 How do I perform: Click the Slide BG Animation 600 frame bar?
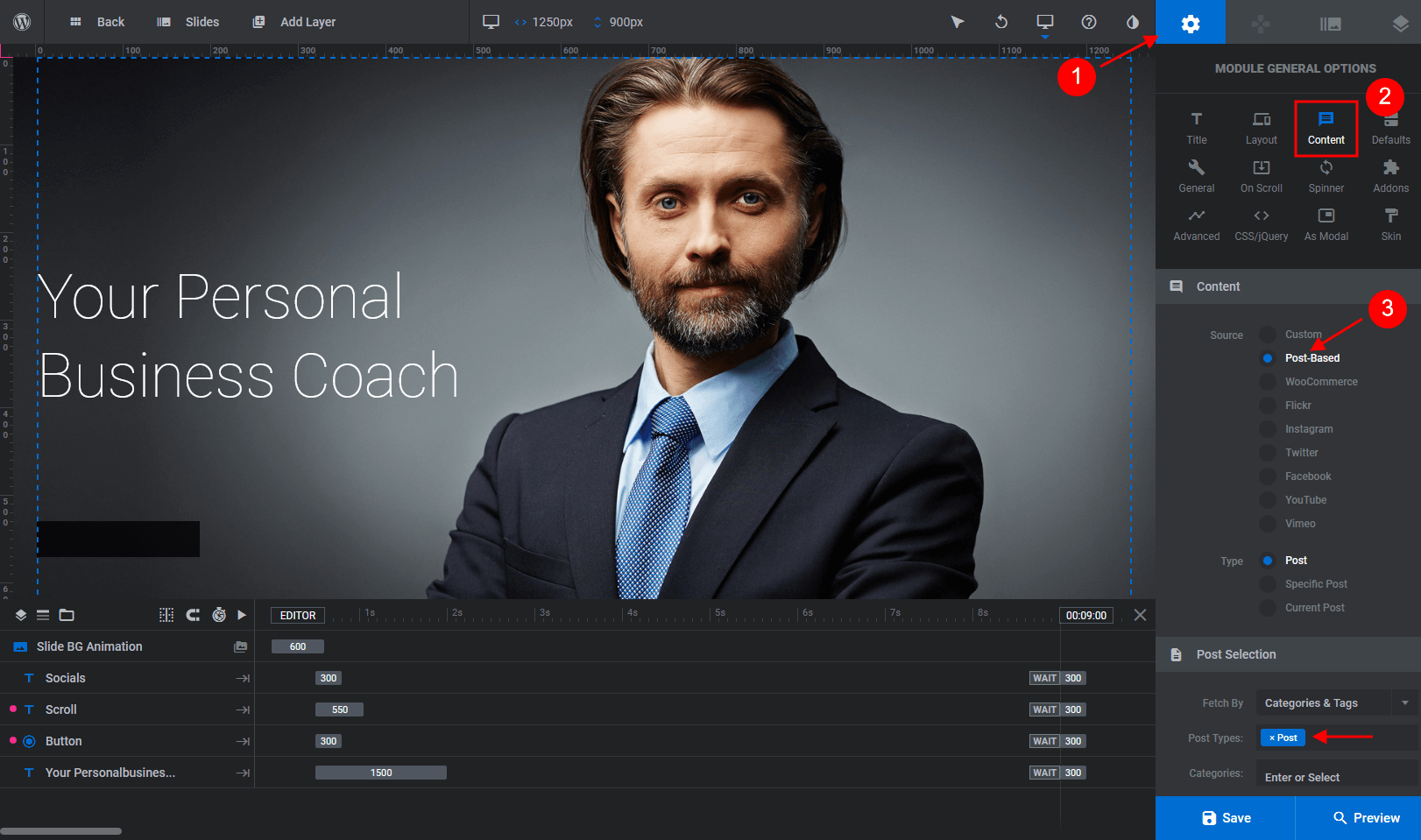[298, 646]
